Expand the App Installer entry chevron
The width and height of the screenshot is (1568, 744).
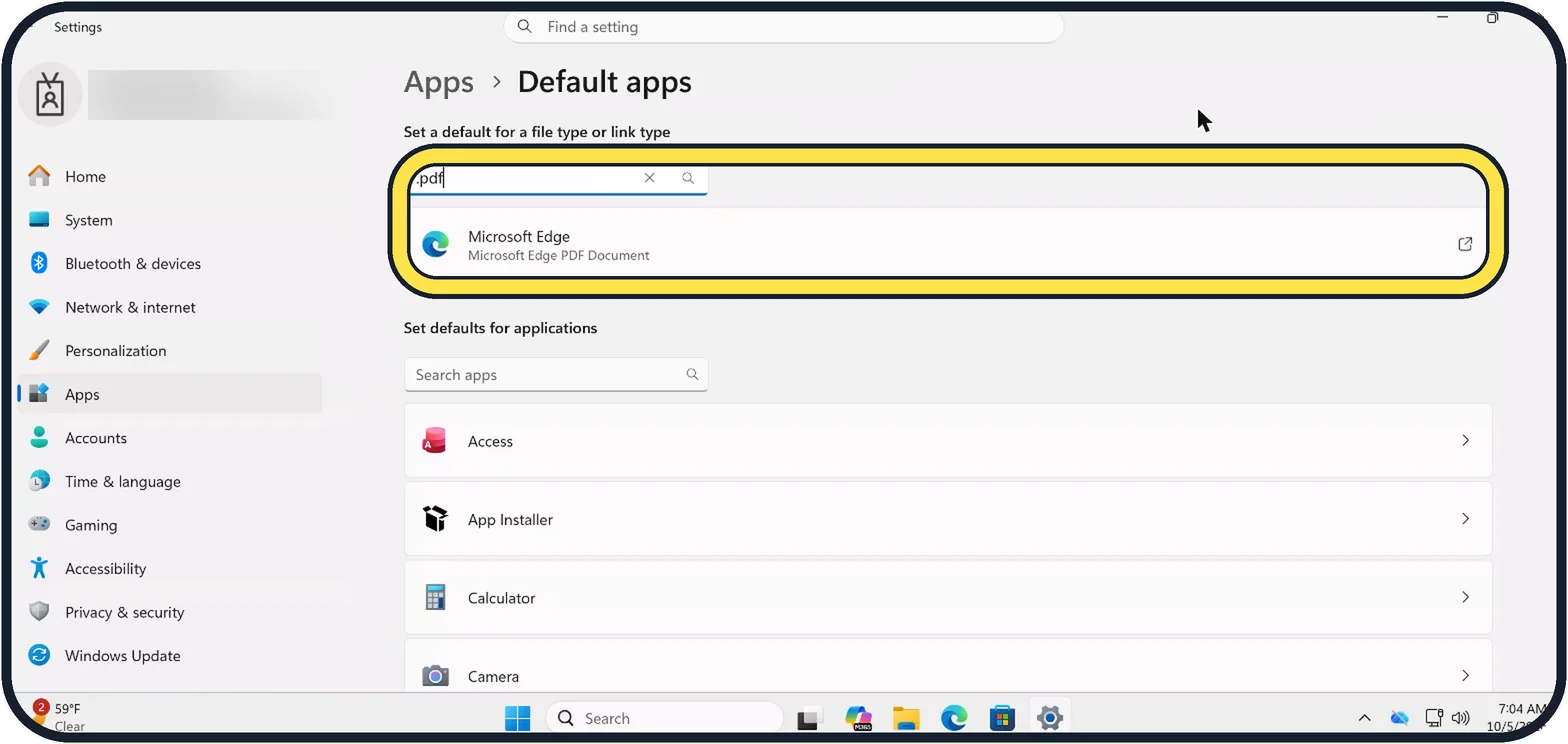point(1465,519)
